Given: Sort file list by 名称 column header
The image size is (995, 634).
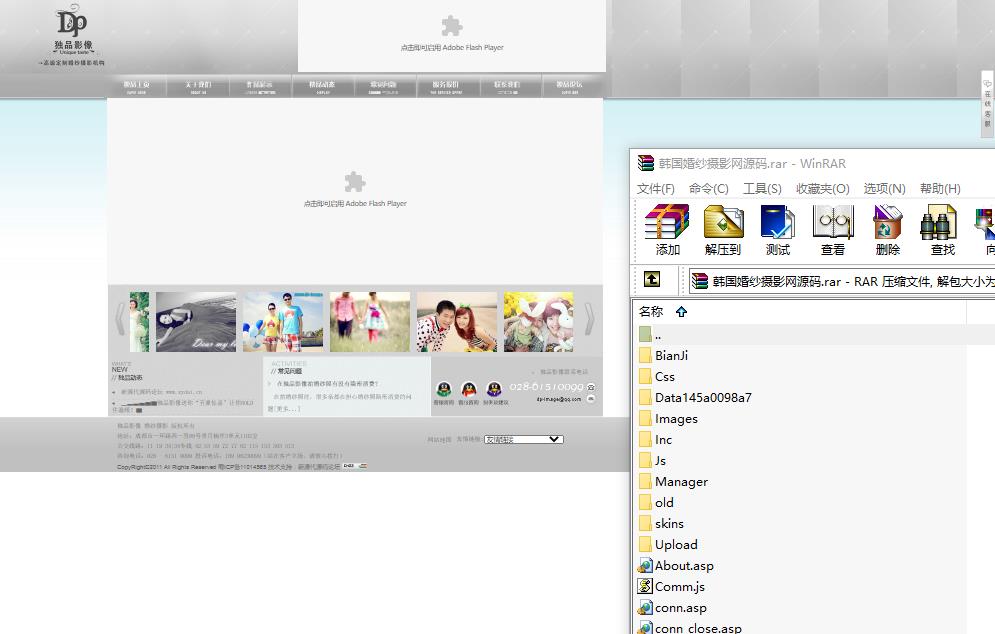Looking at the screenshot, I should [x=650, y=312].
